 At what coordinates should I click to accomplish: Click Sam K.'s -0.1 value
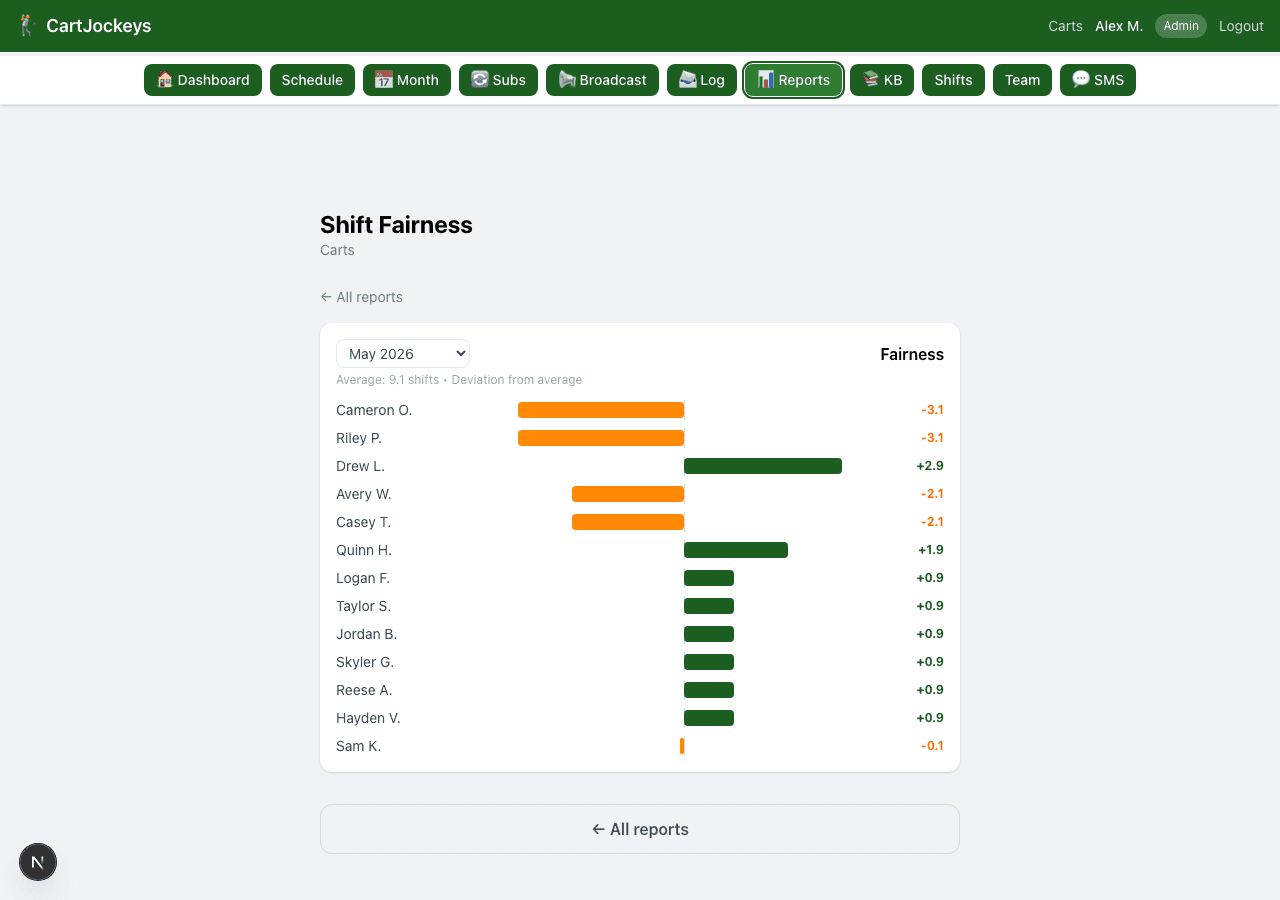(x=932, y=746)
